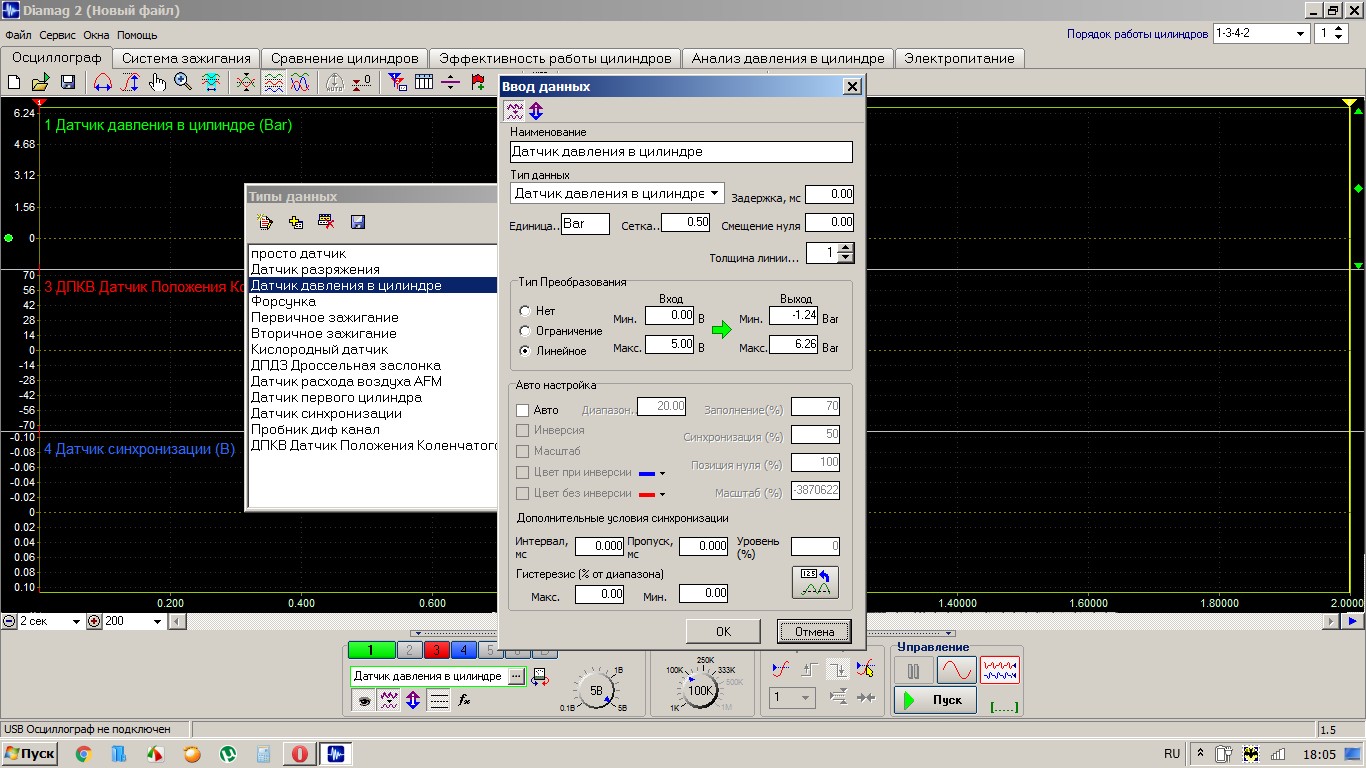Click the Отмена button
Screen dimensions: 1366x768
point(814,631)
